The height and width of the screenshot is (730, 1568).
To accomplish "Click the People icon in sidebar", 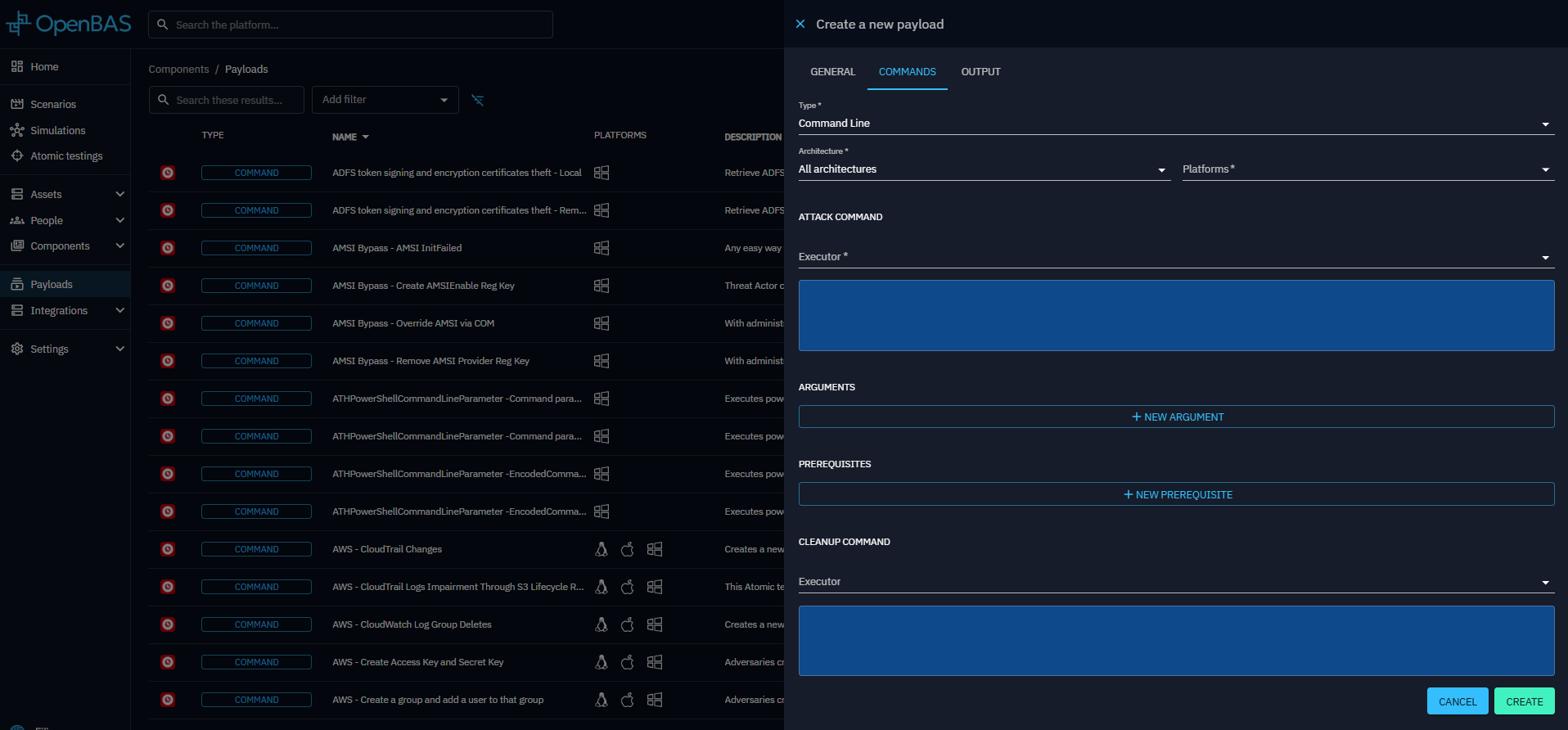I will (17, 221).
